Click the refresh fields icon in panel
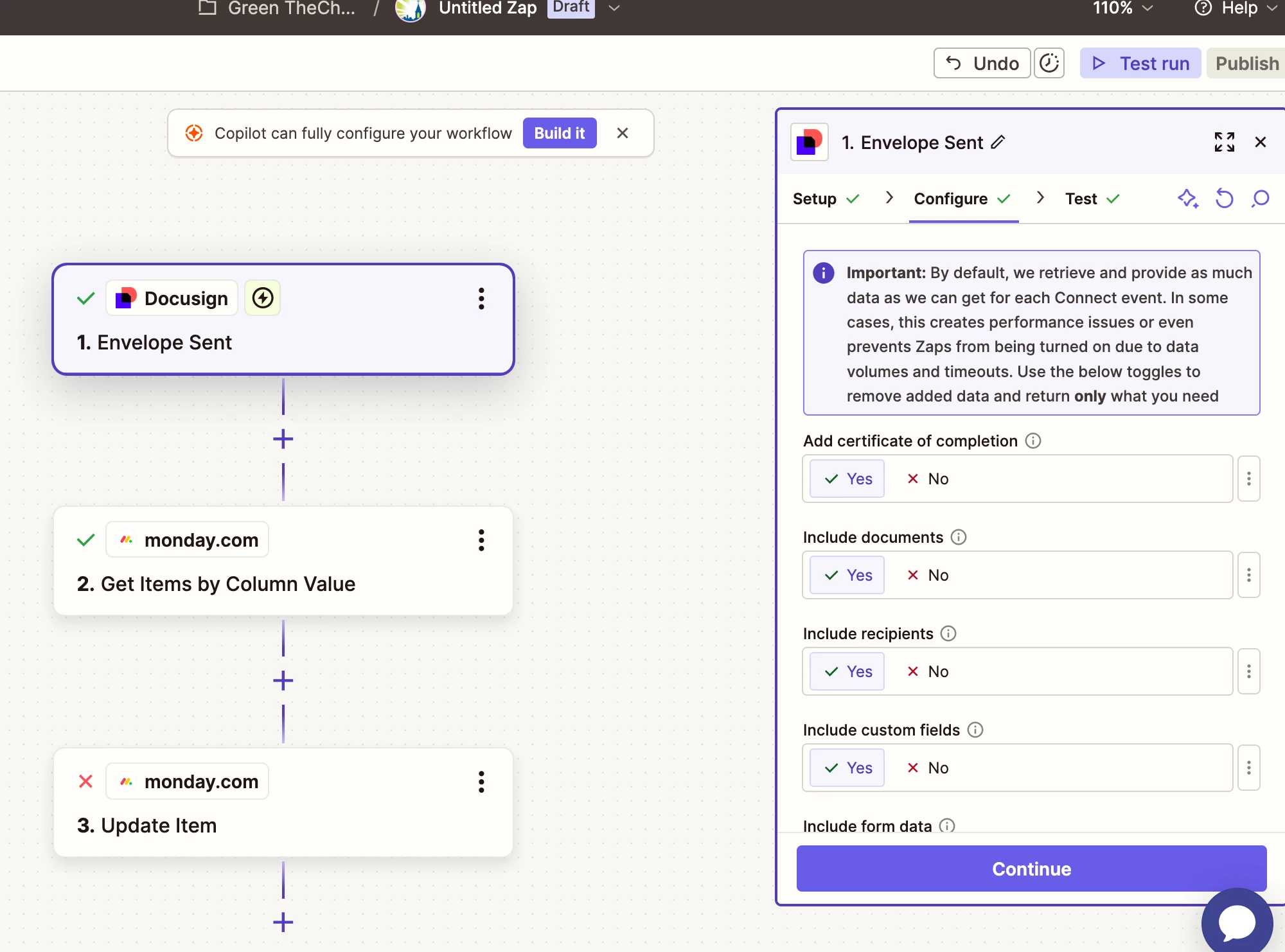1285x952 pixels. [1224, 198]
